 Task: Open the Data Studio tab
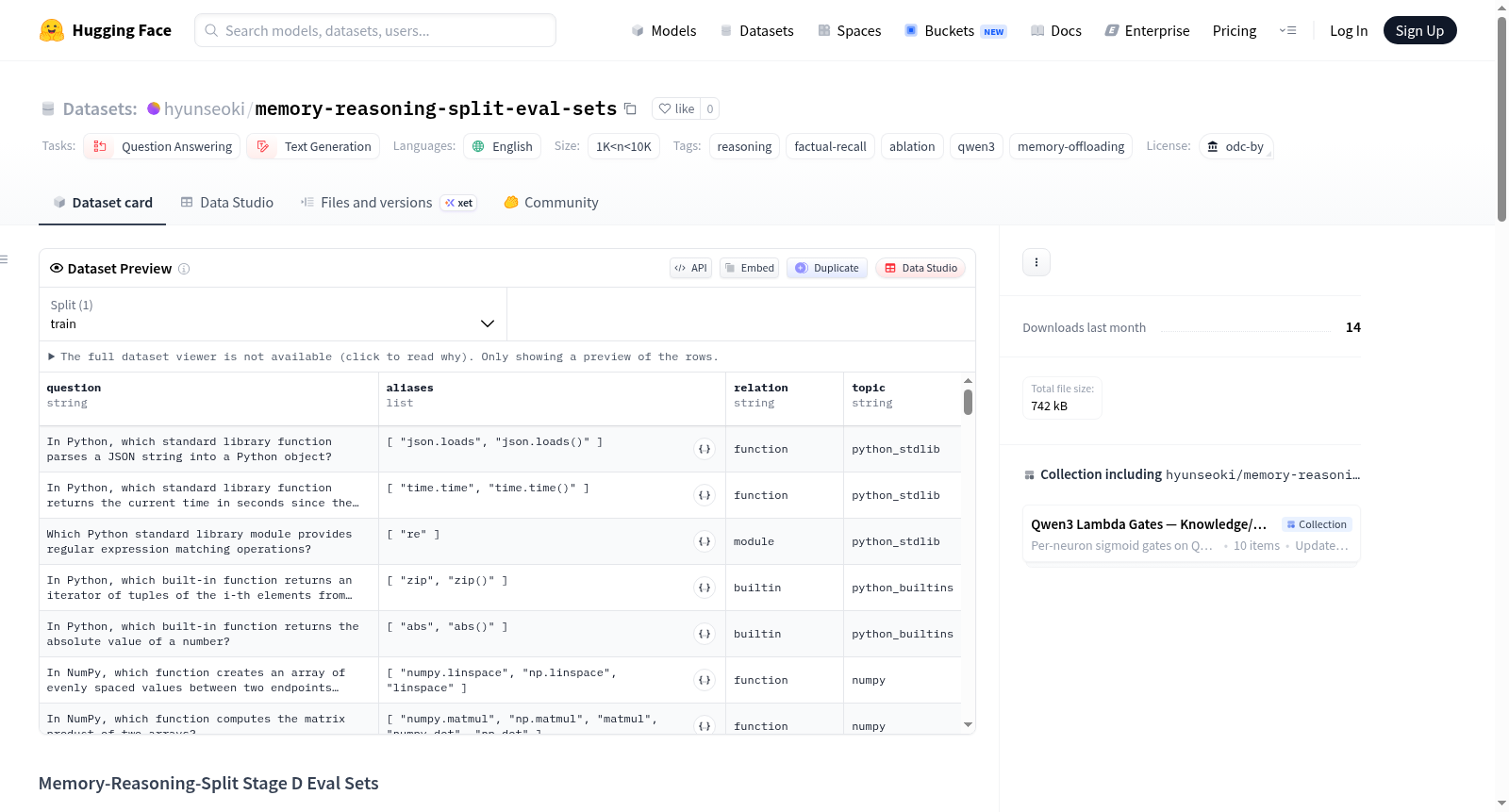point(227,203)
